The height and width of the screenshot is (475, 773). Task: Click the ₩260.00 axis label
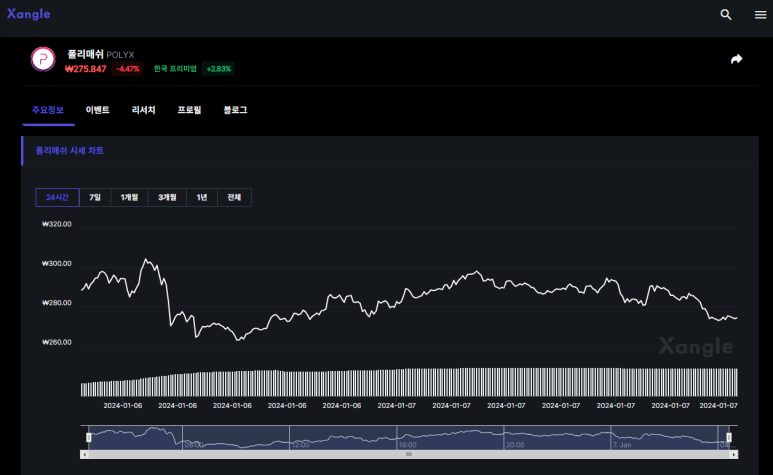click(57, 342)
